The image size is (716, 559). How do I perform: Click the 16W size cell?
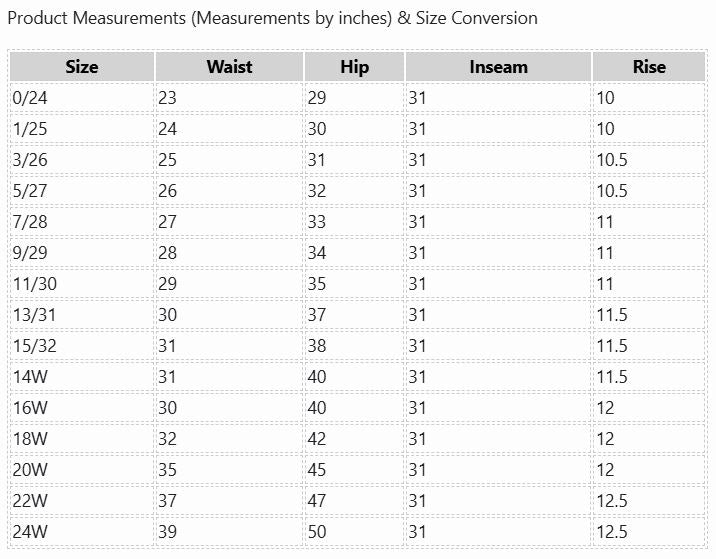pos(30,408)
